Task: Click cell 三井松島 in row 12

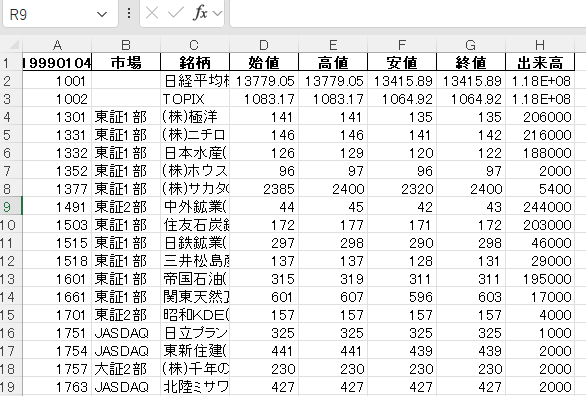Action: 195,260
